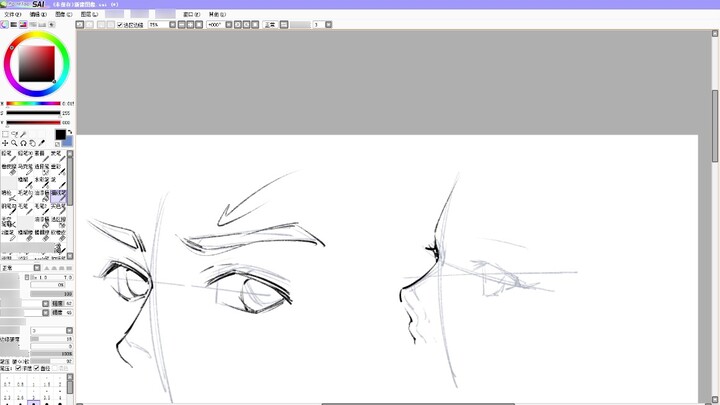Select the first sharp brush edge shape
Screen dimensions: 720x405
click(x=46, y=268)
